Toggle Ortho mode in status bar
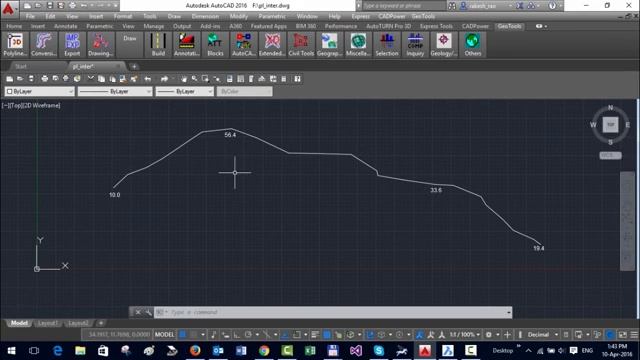The image size is (640, 360). (x=237, y=335)
